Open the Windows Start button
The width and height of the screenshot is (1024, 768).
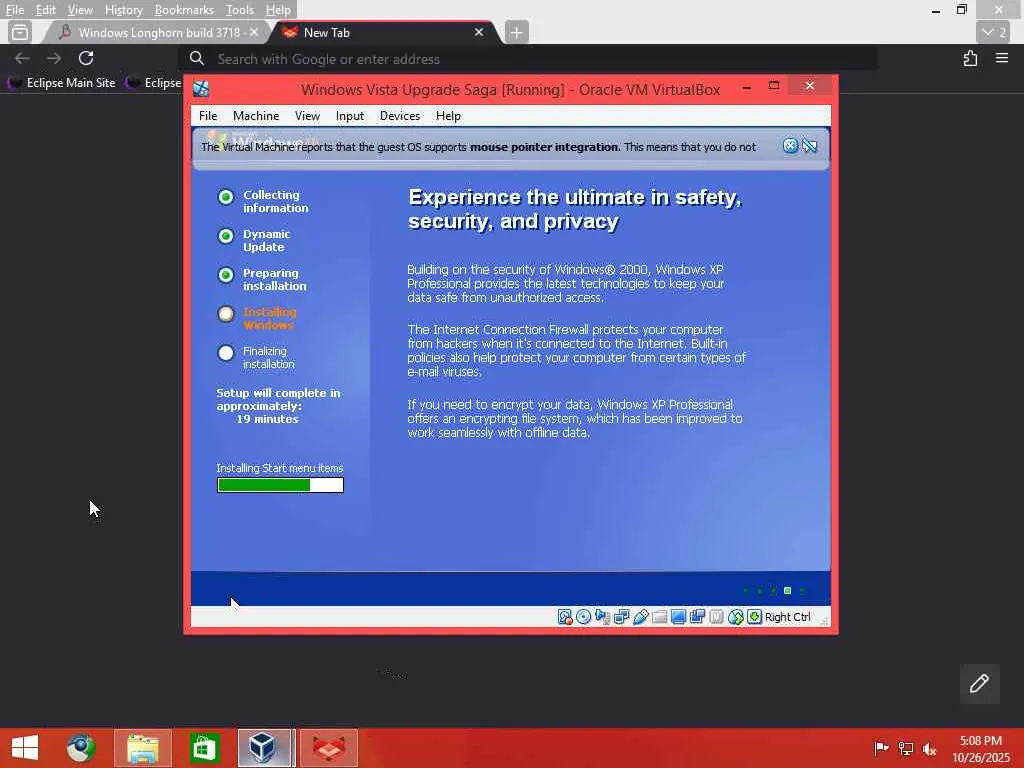click(25, 748)
